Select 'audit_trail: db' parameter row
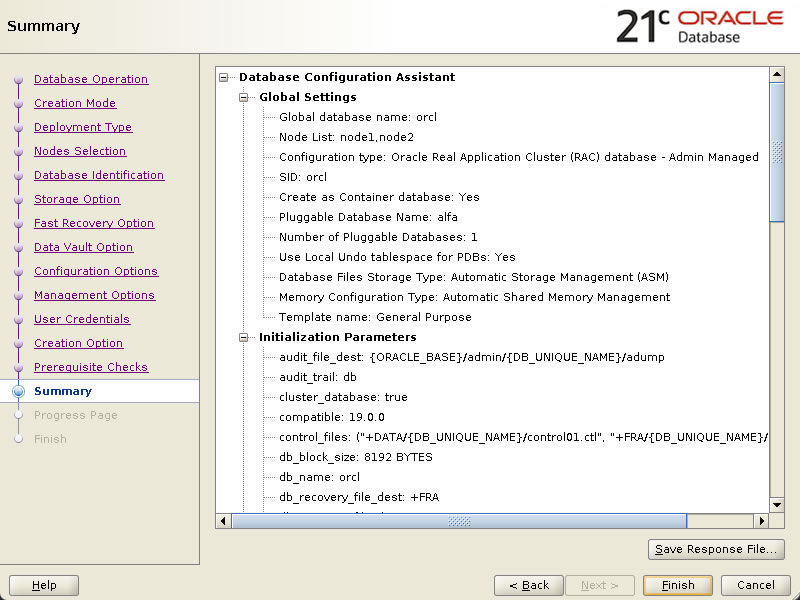Viewport: 800px width, 600px height. [x=318, y=377]
